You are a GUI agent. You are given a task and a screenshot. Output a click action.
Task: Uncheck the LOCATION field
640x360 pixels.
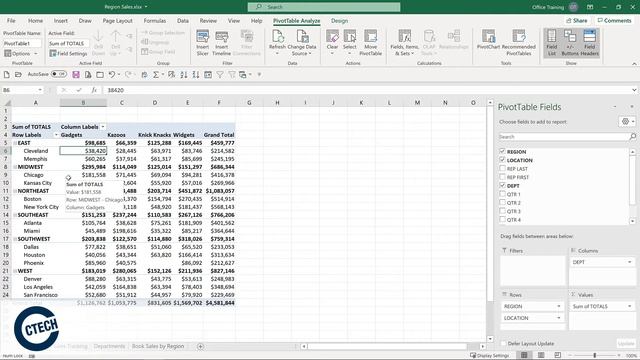502,160
